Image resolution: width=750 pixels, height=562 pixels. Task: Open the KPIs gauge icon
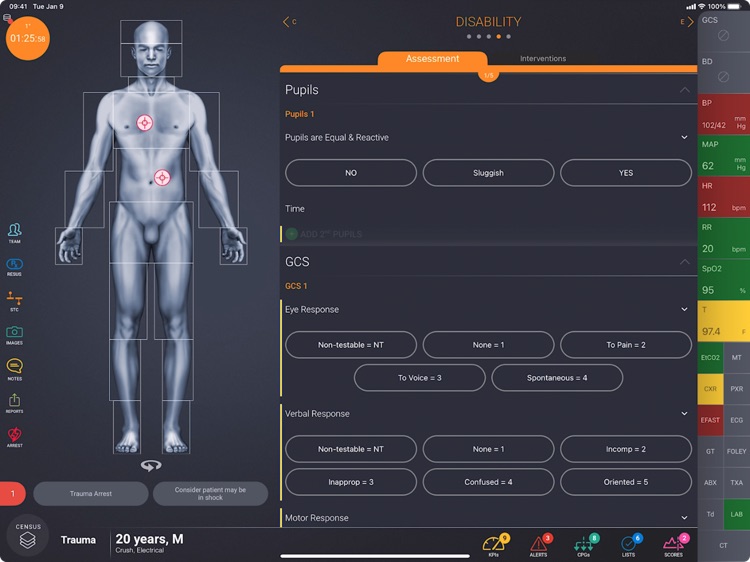pyautogui.click(x=495, y=545)
